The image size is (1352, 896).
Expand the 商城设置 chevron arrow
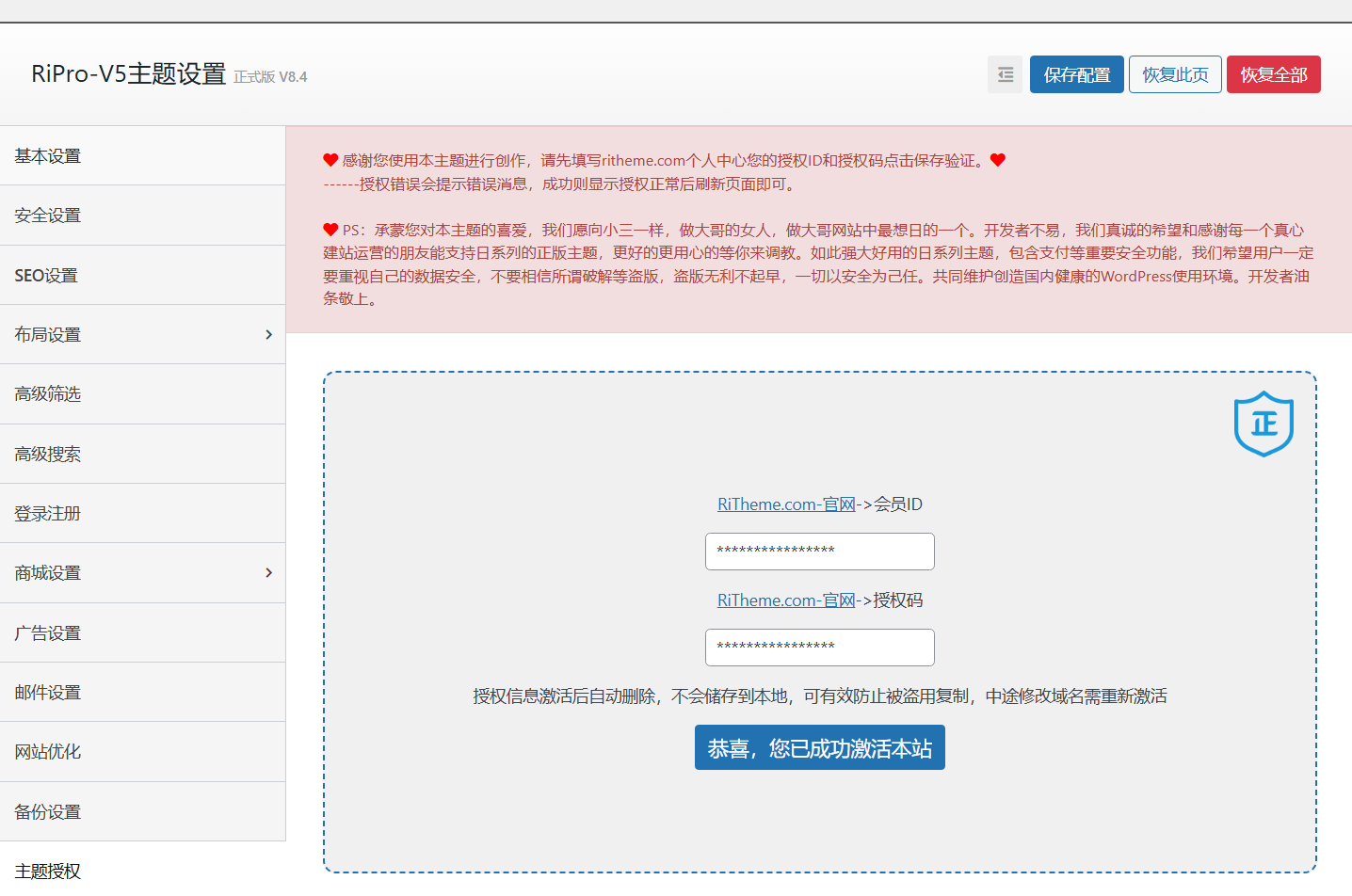click(268, 573)
